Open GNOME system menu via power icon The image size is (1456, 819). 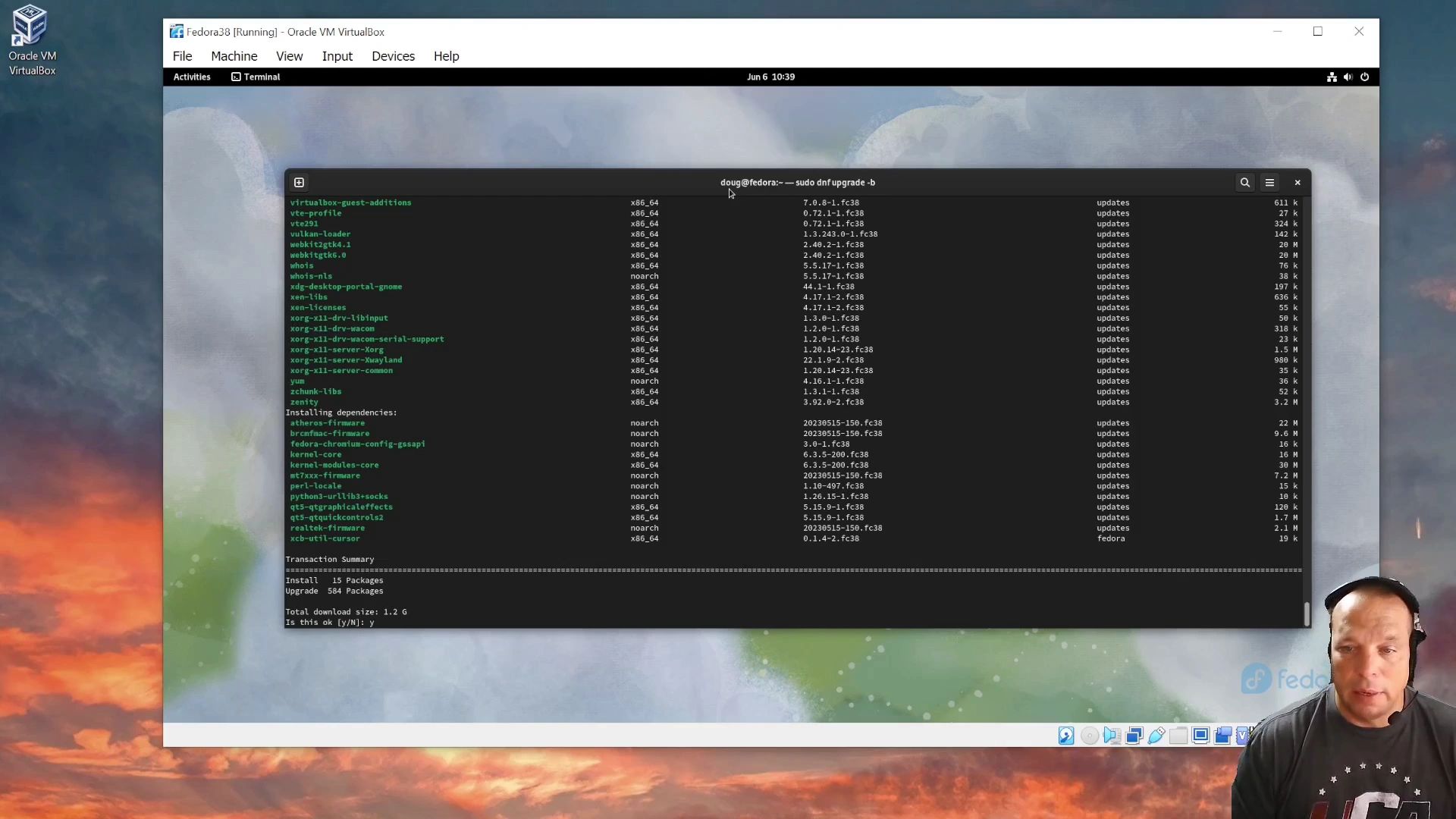[1364, 77]
